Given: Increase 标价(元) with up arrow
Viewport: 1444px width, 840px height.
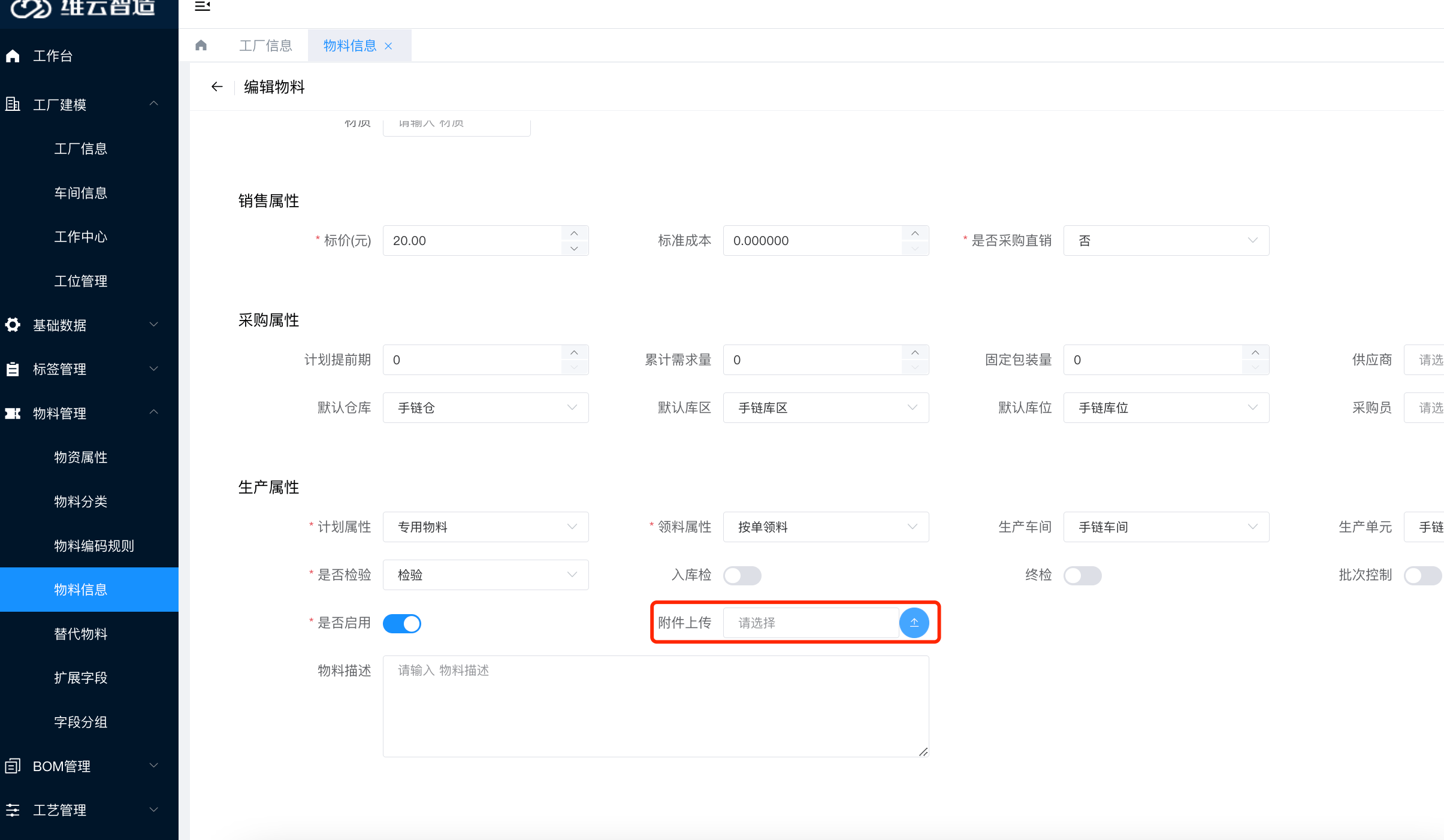Looking at the screenshot, I should [x=575, y=233].
